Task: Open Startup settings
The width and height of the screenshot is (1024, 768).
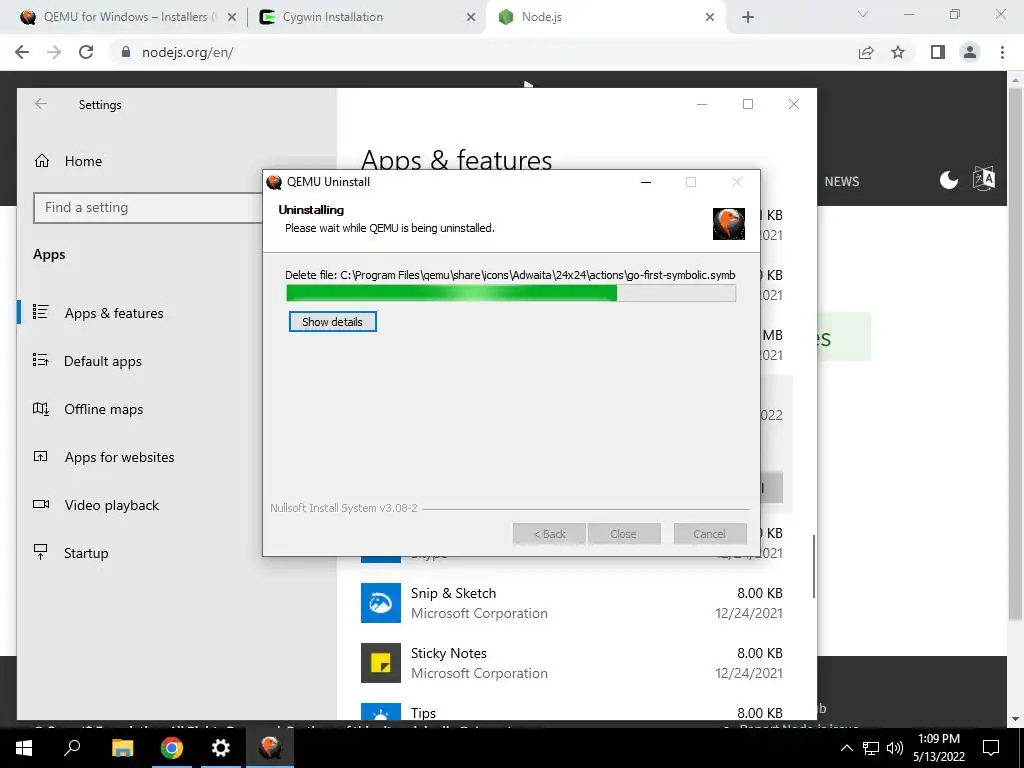Action: point(86,553)
